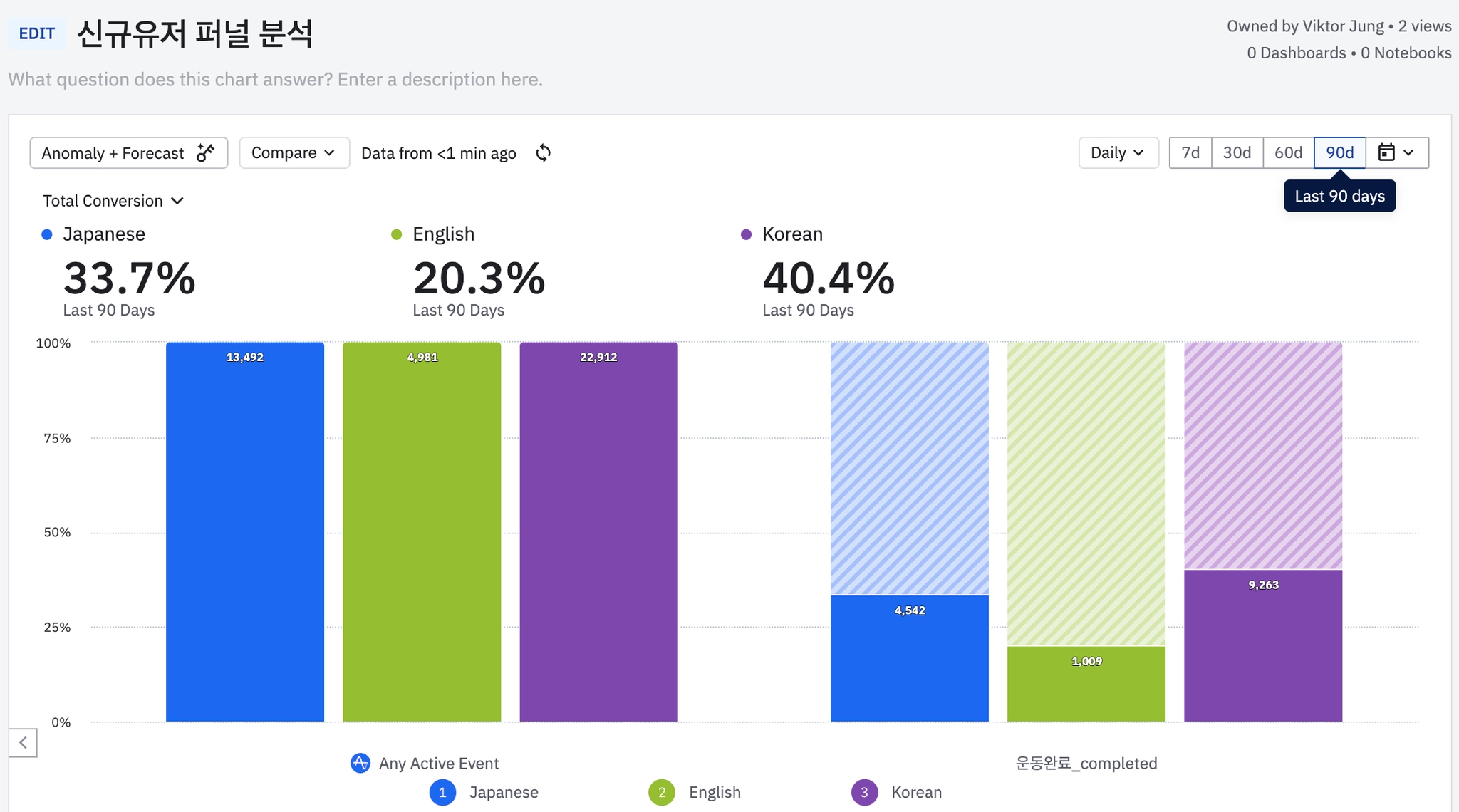Screen dimensions: 1459x812
Task: Open the calendar date picker icon
Action: 1386,152
